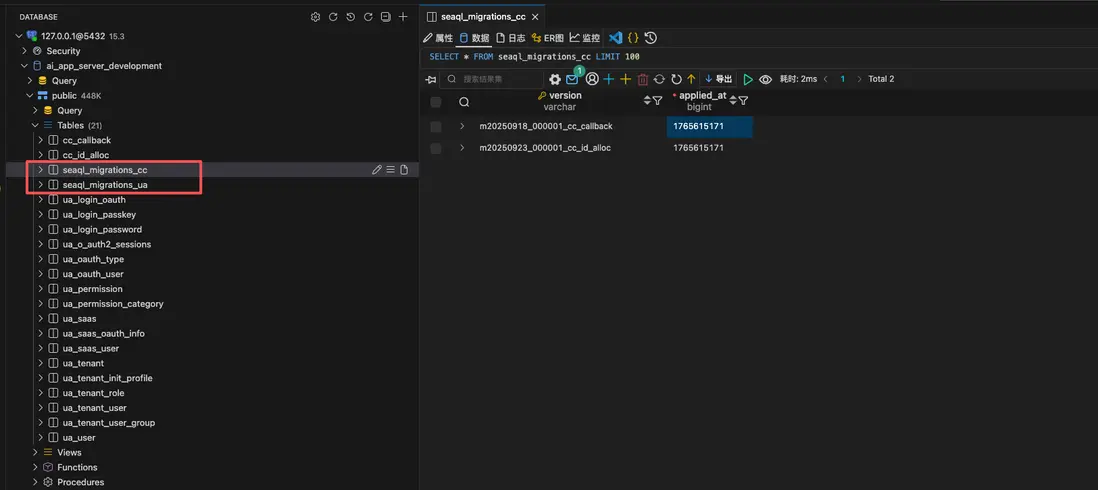Open the history clock icon in the tab bar
The width and height of the screenshot is (1098, 490).
coord(651,38)
